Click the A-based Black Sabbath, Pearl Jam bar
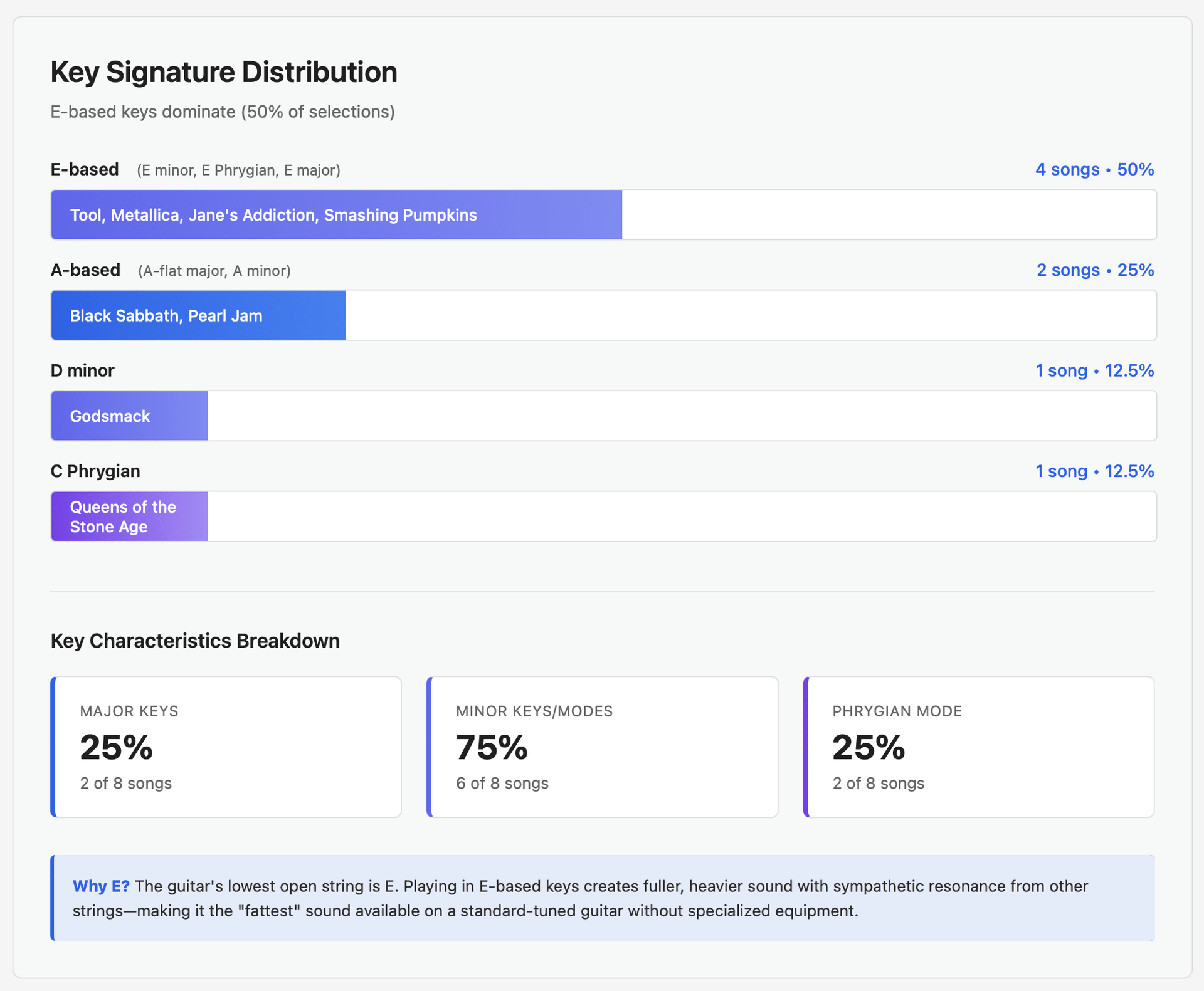Image resolution: width=1204 pixels, height=991 pixels. click(x=198, y=315)
